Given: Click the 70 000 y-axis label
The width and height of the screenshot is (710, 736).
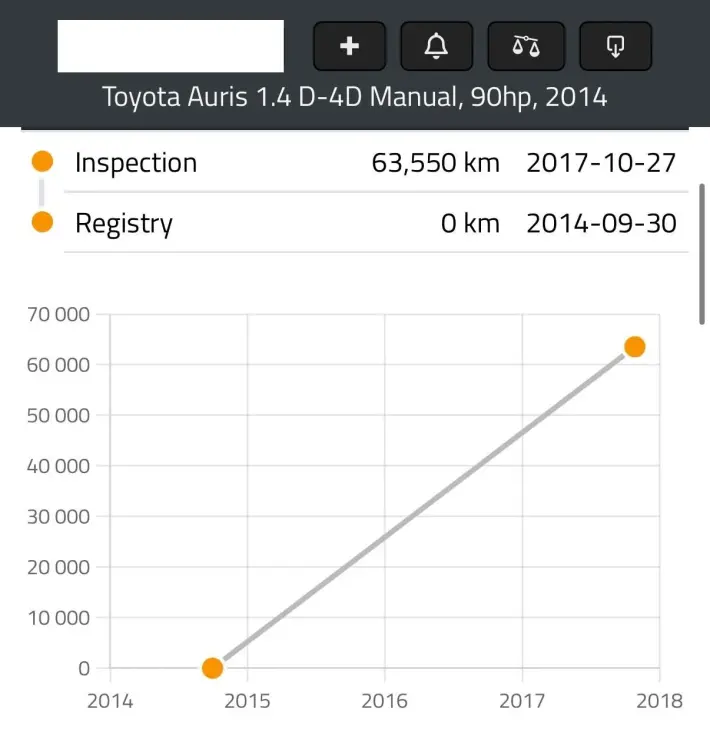Looking at the screenshot, I should pos(58,314).
